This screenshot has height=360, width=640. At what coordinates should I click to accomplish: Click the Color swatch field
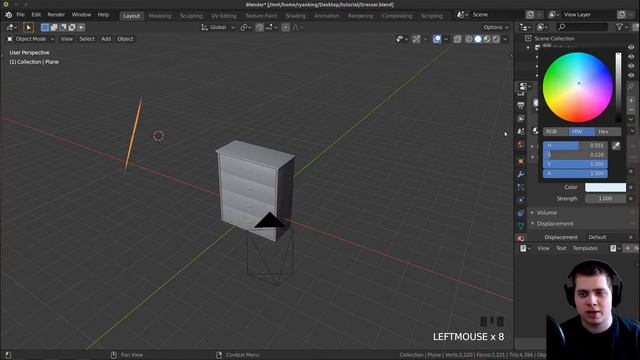tap(605, 187)
